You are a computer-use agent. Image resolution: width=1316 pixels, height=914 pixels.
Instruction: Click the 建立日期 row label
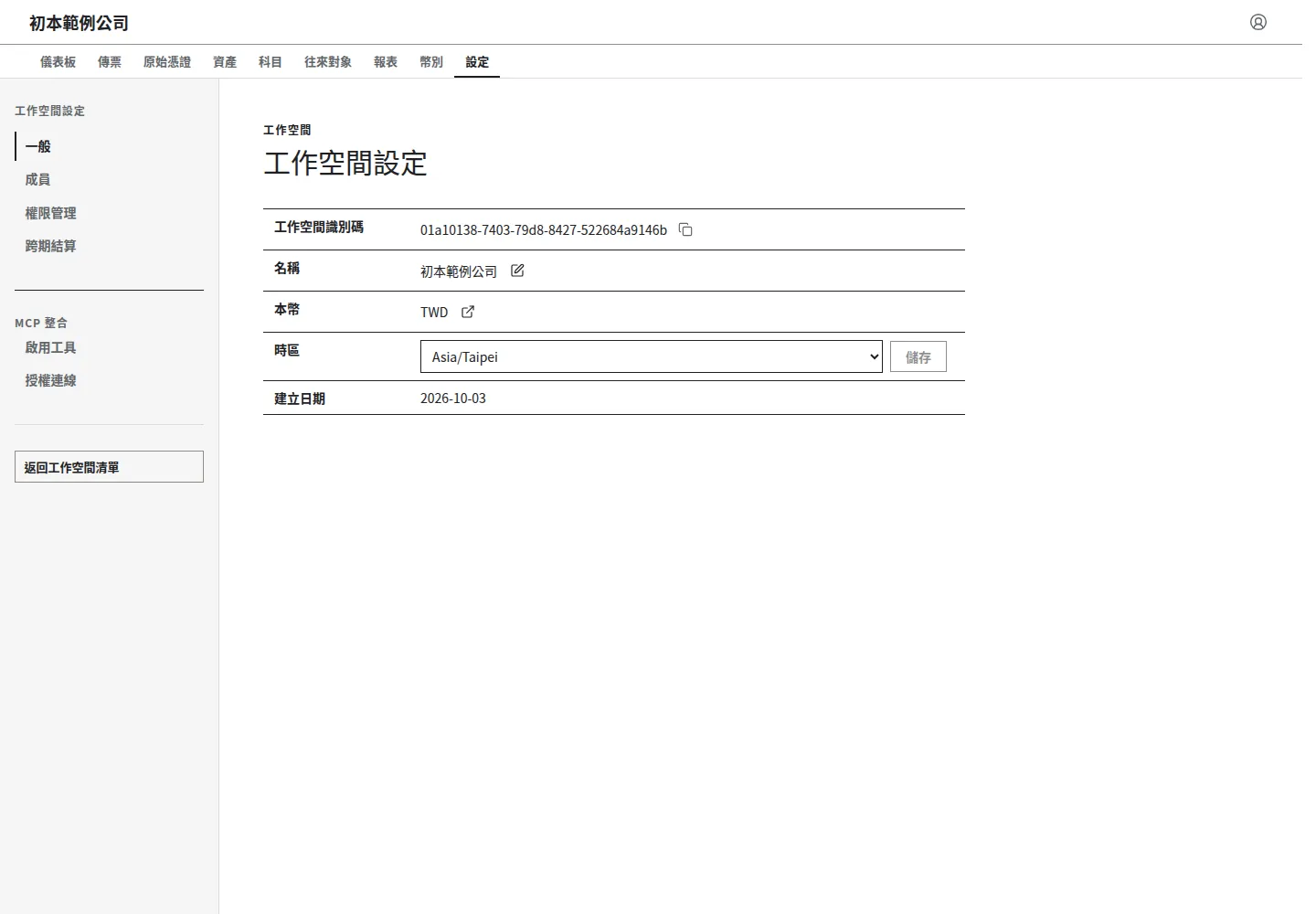pyautogui.click(x=300, y=399)
